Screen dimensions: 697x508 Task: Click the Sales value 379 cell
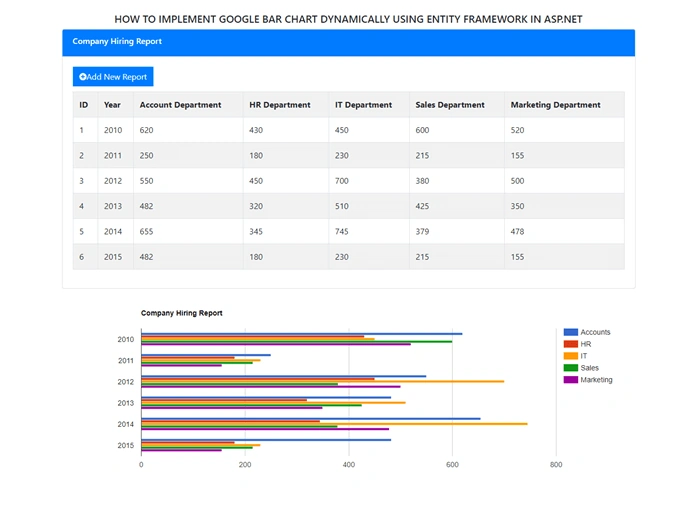[457, 231]
